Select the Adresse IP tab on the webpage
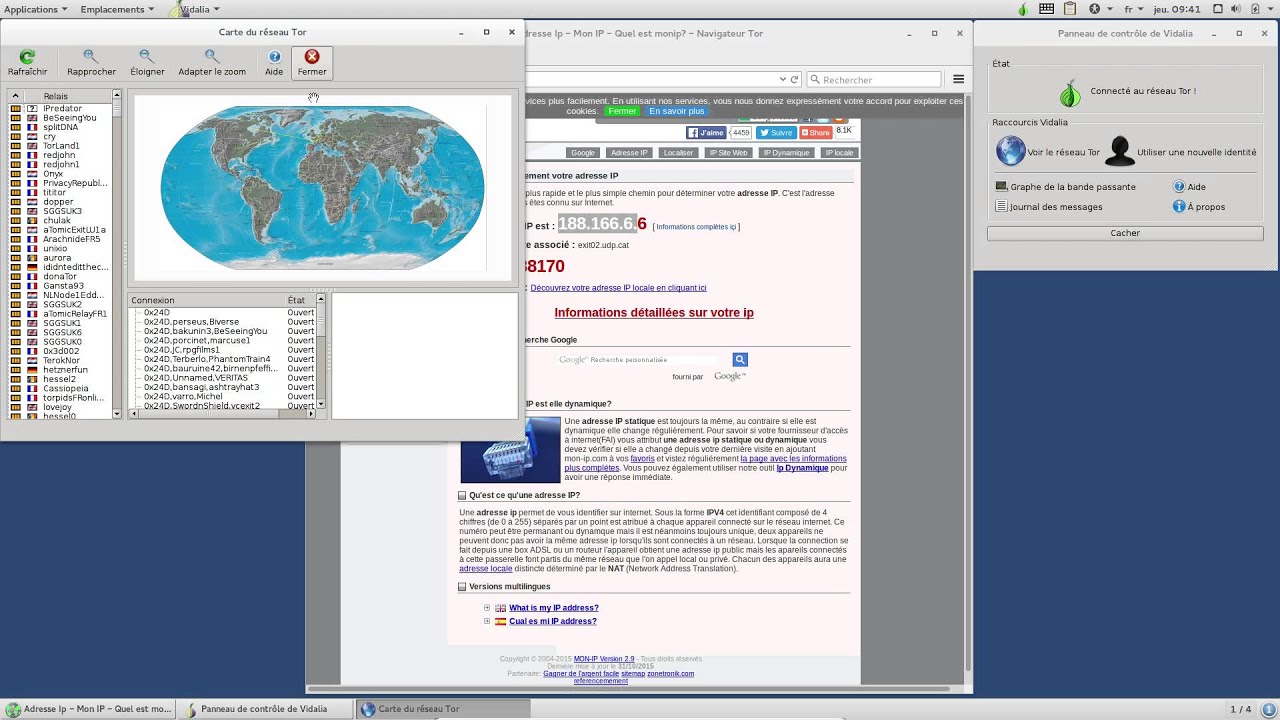The width and height of the screenshot is (1280, 720). click(629, 153)
